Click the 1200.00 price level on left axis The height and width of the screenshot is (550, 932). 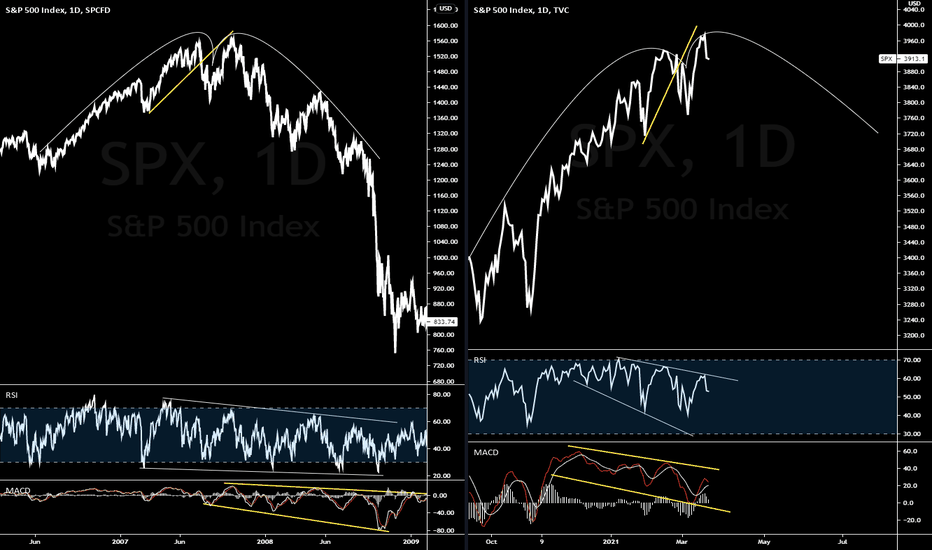coord(446,180)
